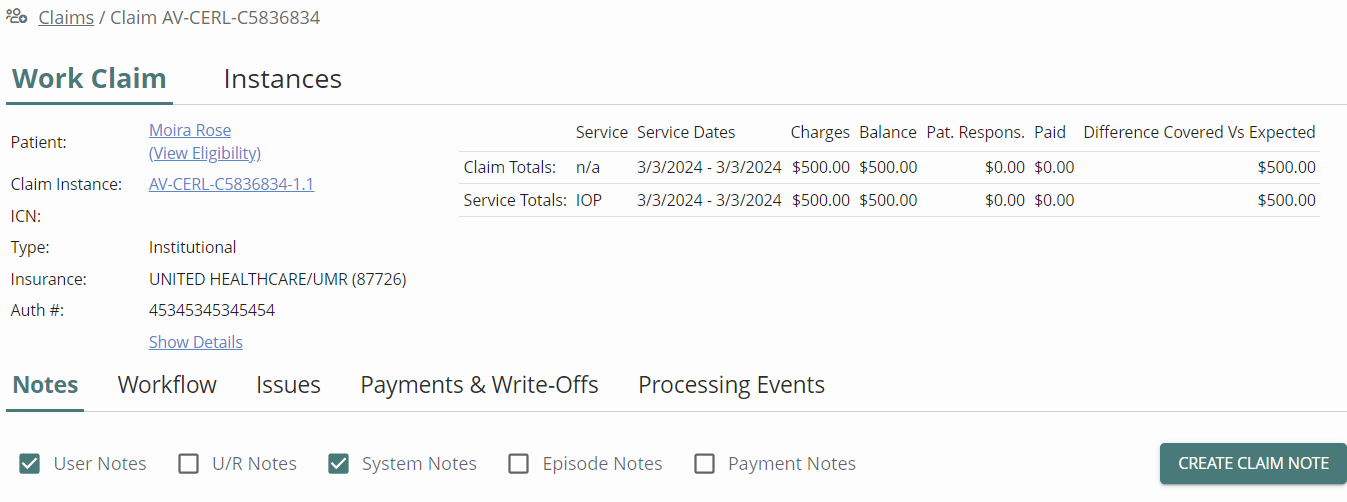Open the Workflow tab
Image resolution: width=1347 pixels, height=502 pixels.
167,385
